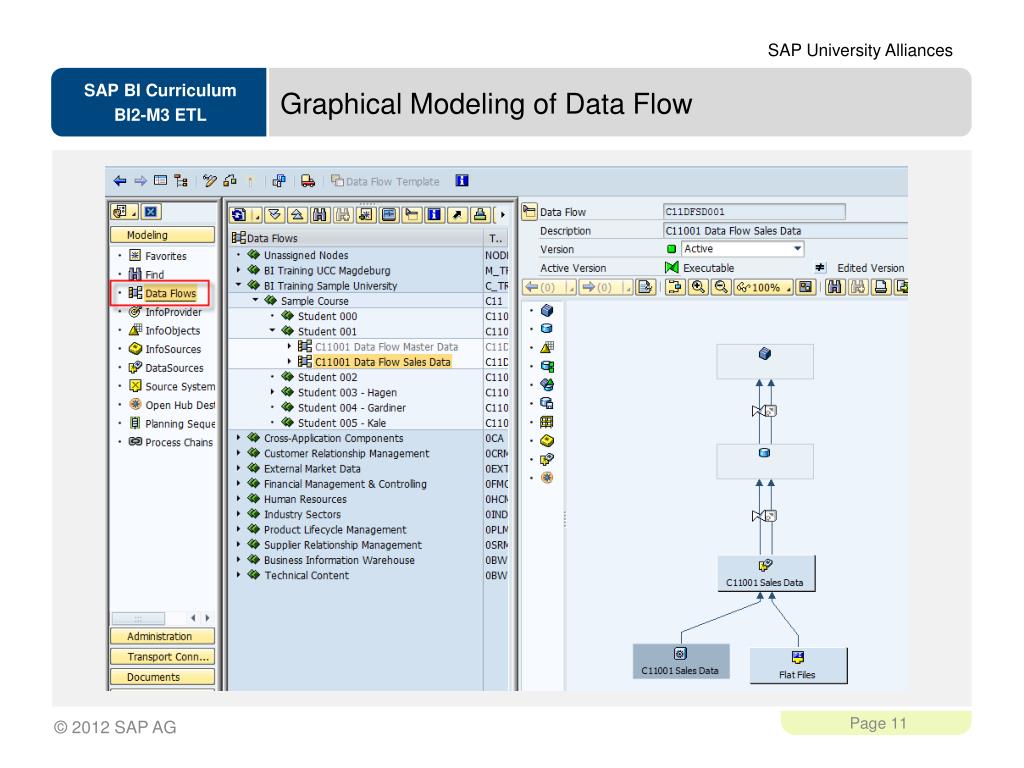This screenshot has width=1024, height=768.
Task: Collapse BI Training Sample University node
Action: pyautogui.click(x=238, y=285)
